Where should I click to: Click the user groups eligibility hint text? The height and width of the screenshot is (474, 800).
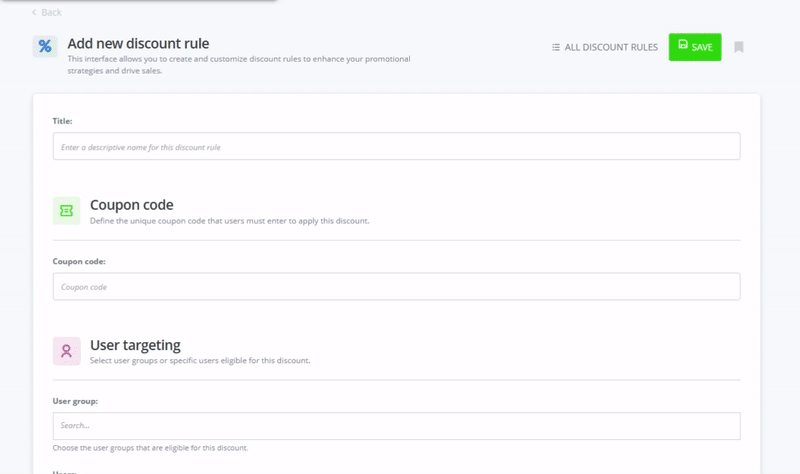(150, 448)
